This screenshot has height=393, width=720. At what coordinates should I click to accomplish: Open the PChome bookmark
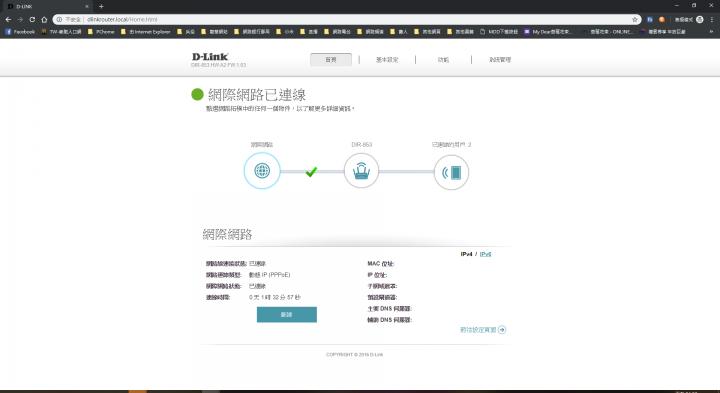point(101,32)
